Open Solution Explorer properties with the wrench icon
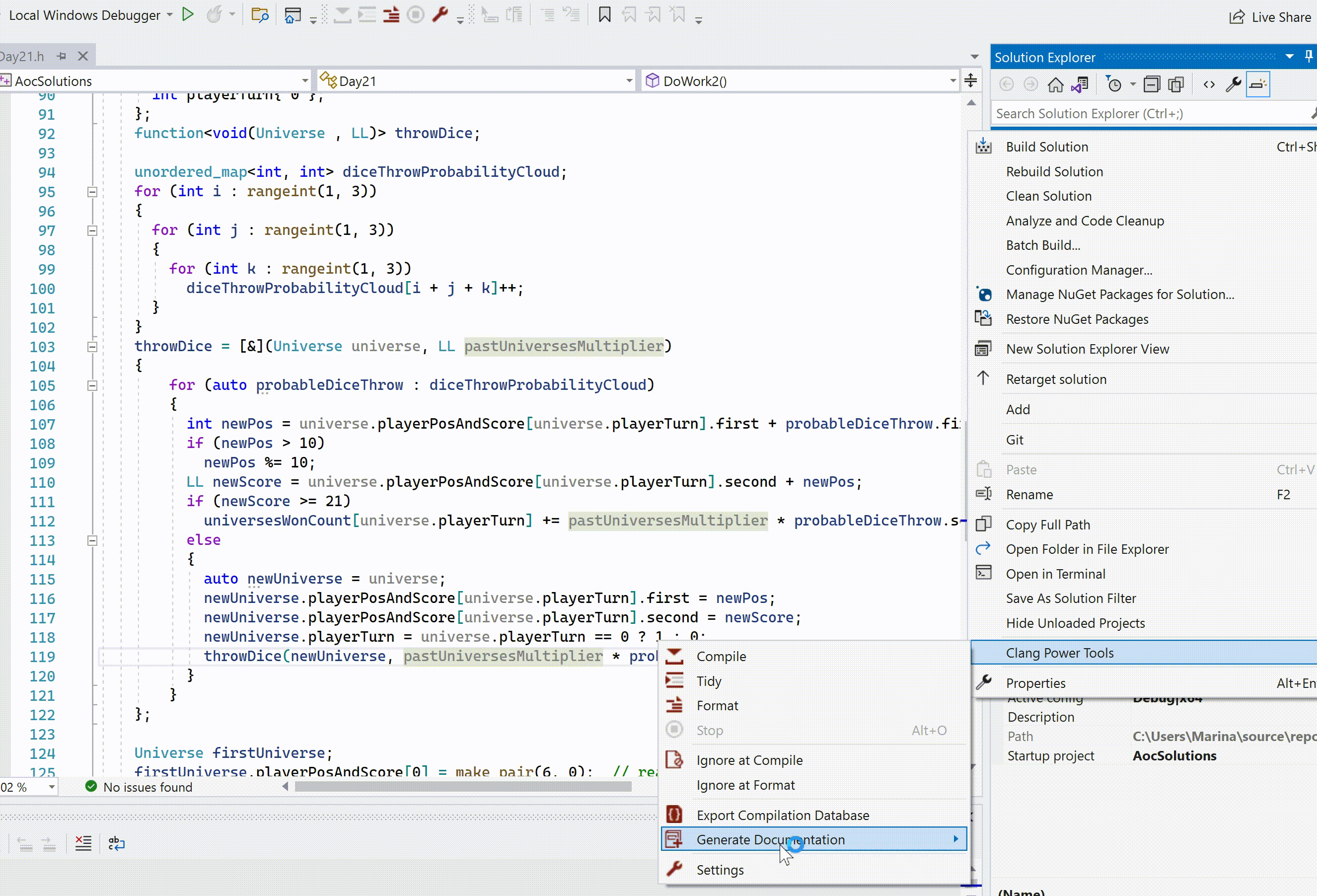Screen dimensions: 1317x896 (x=1234, y=84)
